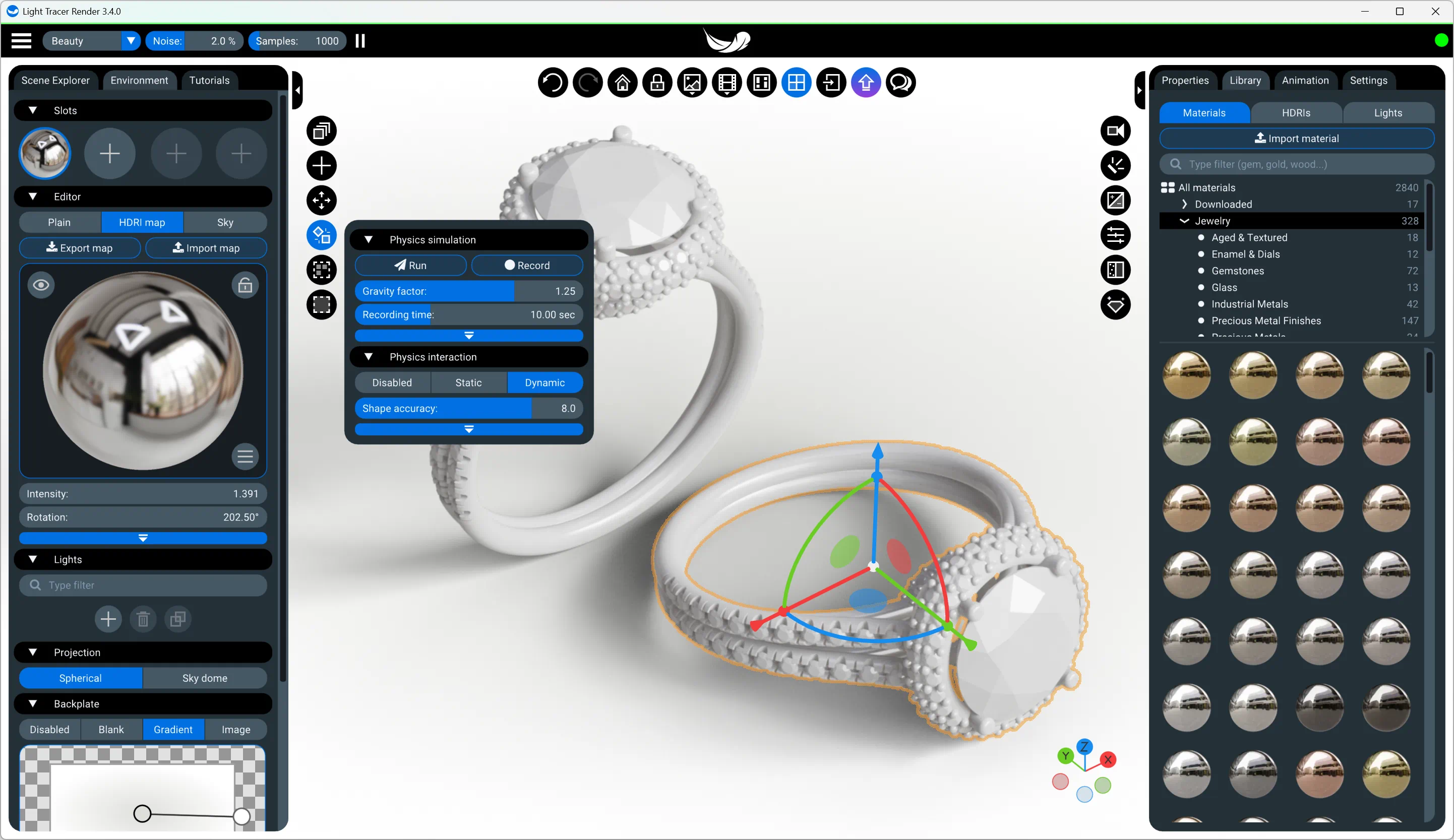
Task: Click the lock icon in top toolbar
Action: (x=657, y=83)
